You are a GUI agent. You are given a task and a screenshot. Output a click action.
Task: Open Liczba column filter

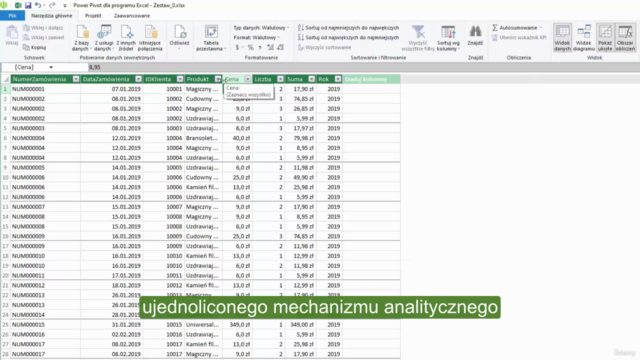[280, 79]
